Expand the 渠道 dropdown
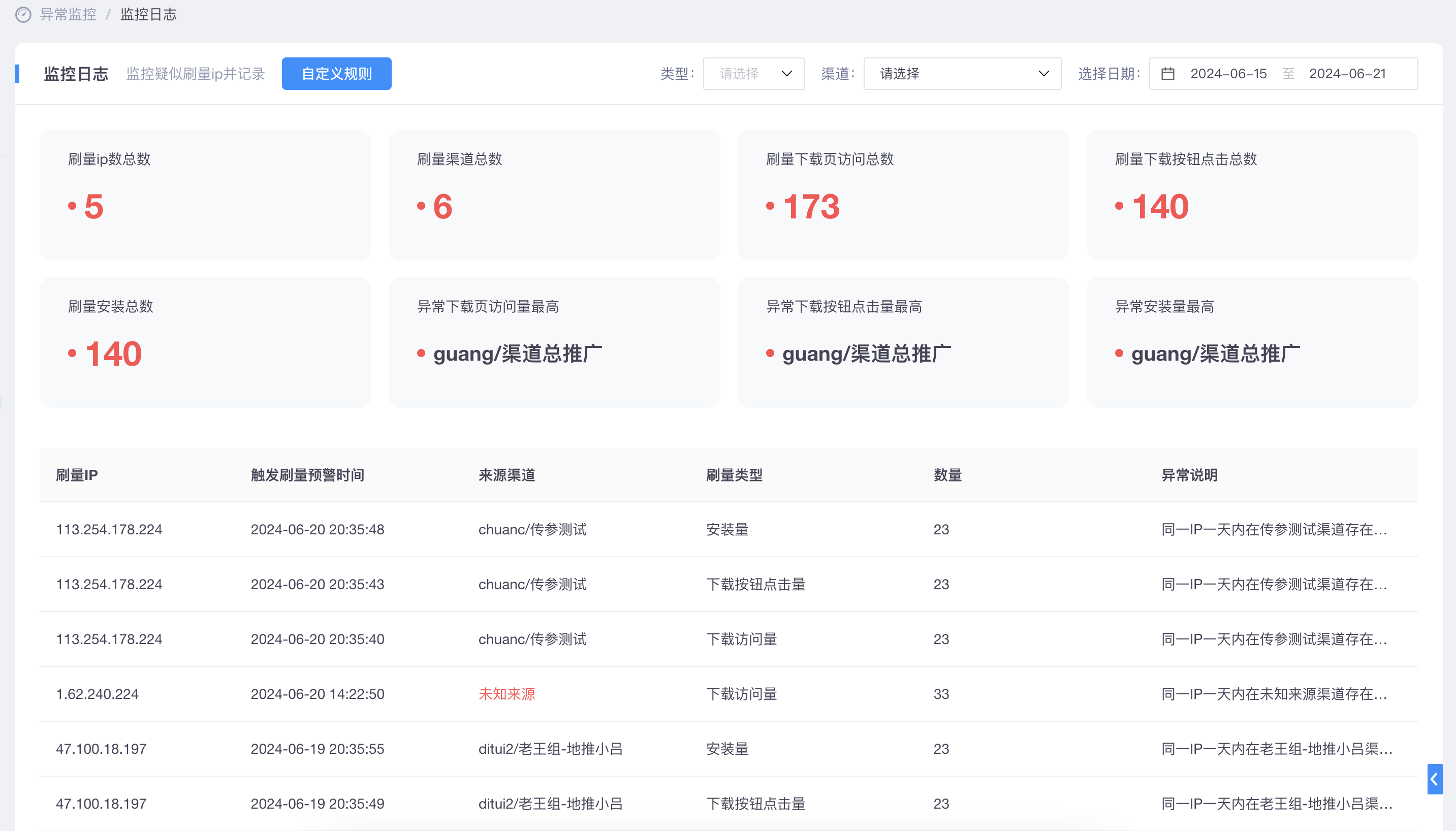 962,74
